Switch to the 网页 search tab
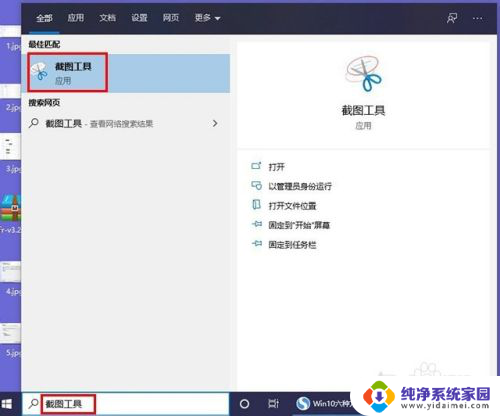The height and width of the screenshot is (416, 500). pos(171,18)
